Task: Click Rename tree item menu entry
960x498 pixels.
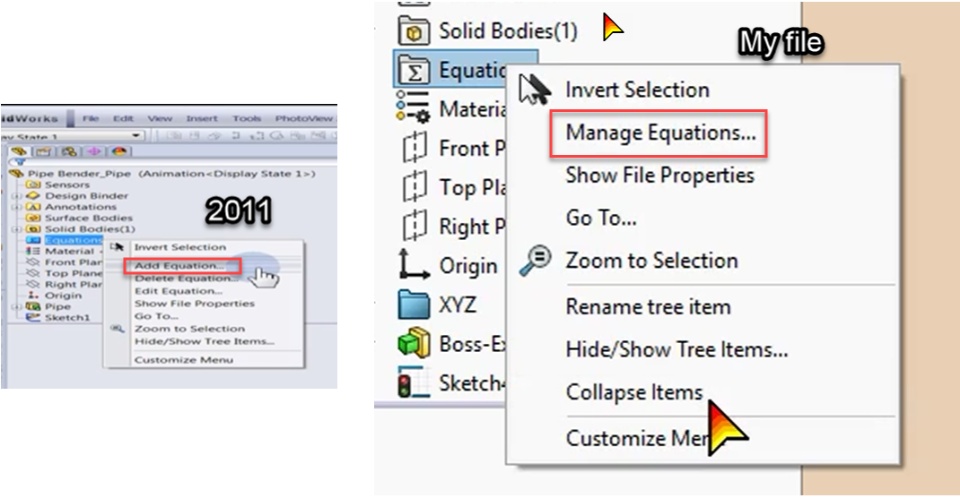Action: (x=648, y=306)
